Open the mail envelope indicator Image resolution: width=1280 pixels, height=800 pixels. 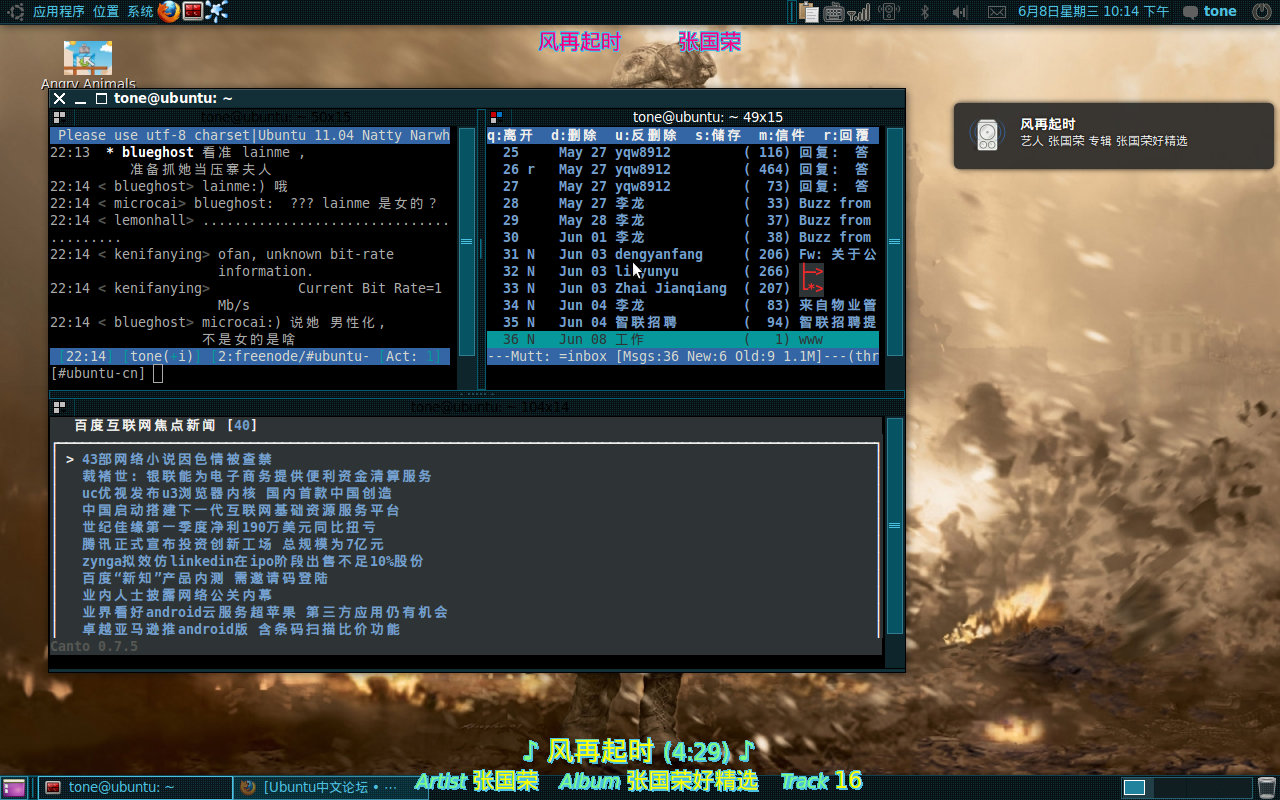coord(996,12)
